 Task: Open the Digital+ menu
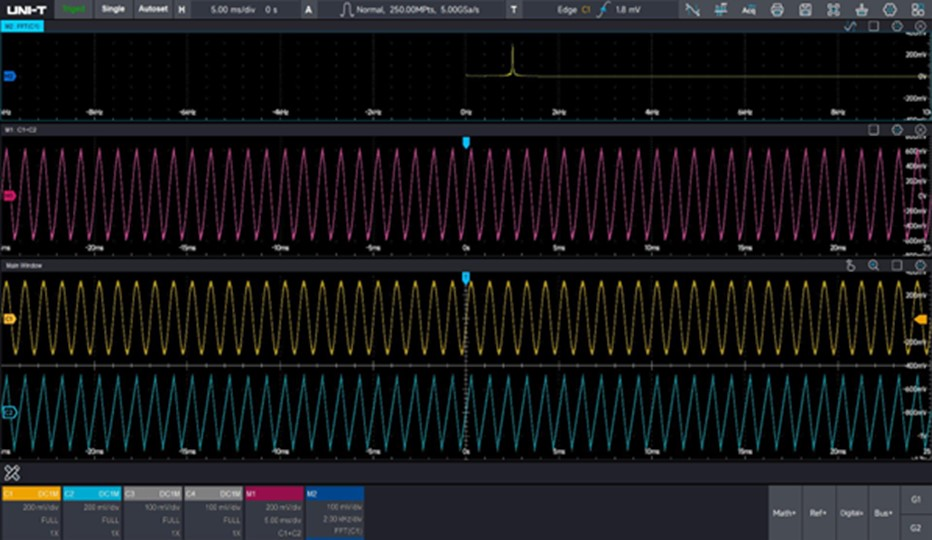852,513
